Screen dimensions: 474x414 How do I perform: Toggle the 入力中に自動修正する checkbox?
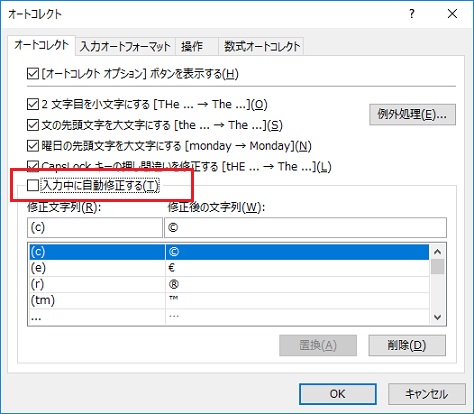(33, 185)
